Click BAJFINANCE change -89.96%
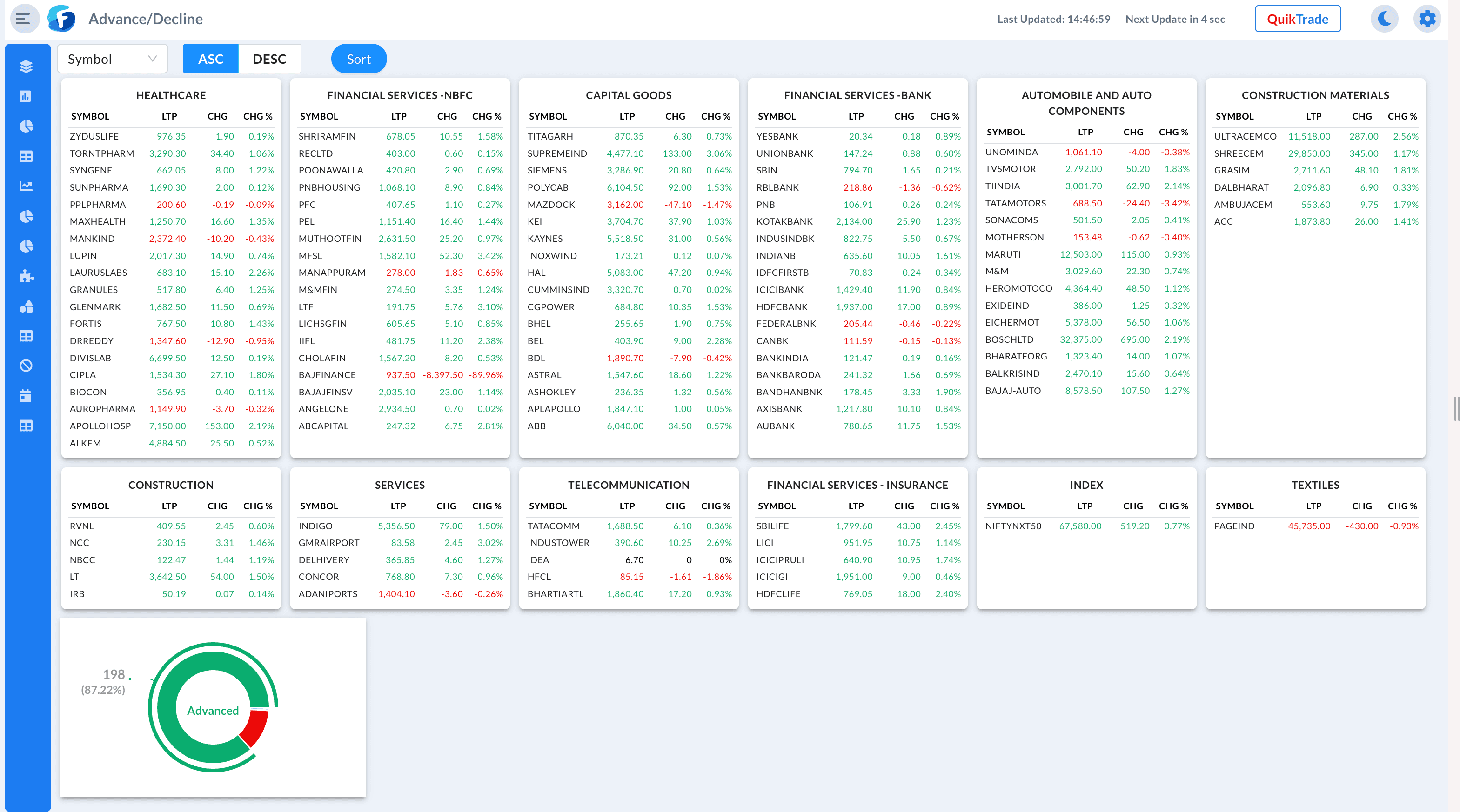Viewport: 1460px width, 812px height. click(486, 375)
